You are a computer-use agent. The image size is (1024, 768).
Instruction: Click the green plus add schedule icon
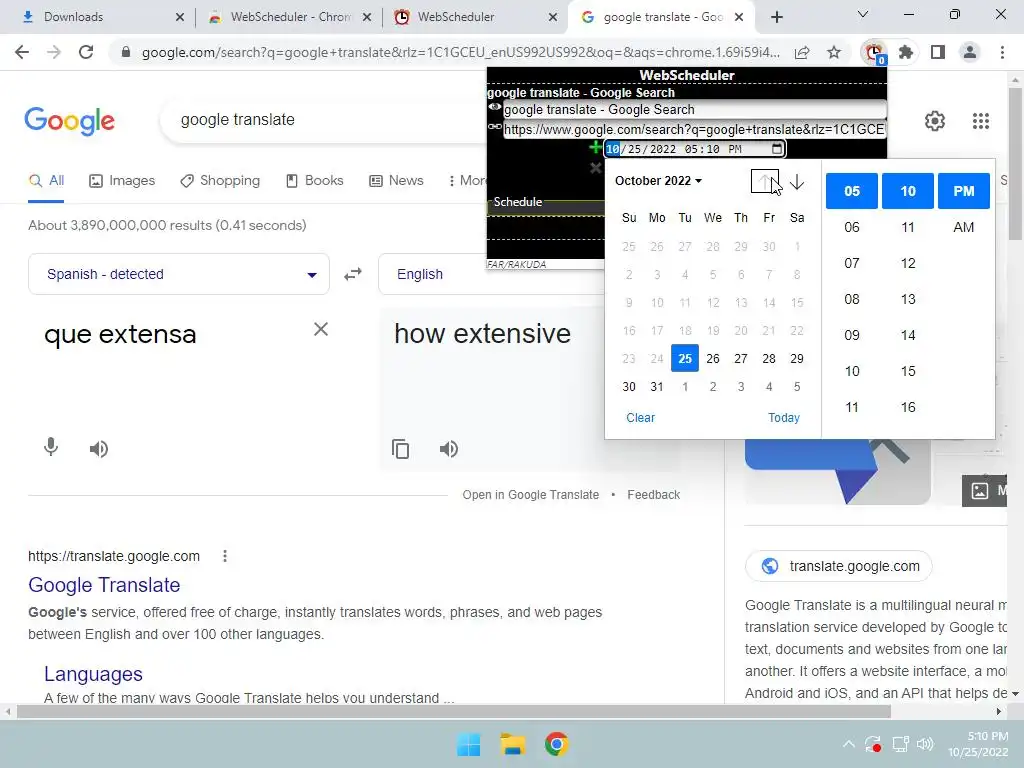coord(595,148)
